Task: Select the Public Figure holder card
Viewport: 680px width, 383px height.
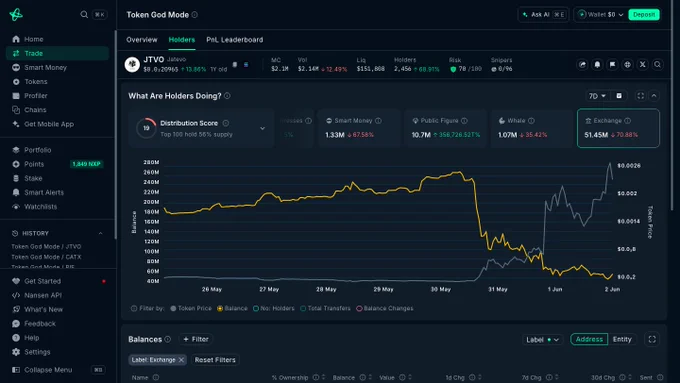Action: tap(446, 128)
